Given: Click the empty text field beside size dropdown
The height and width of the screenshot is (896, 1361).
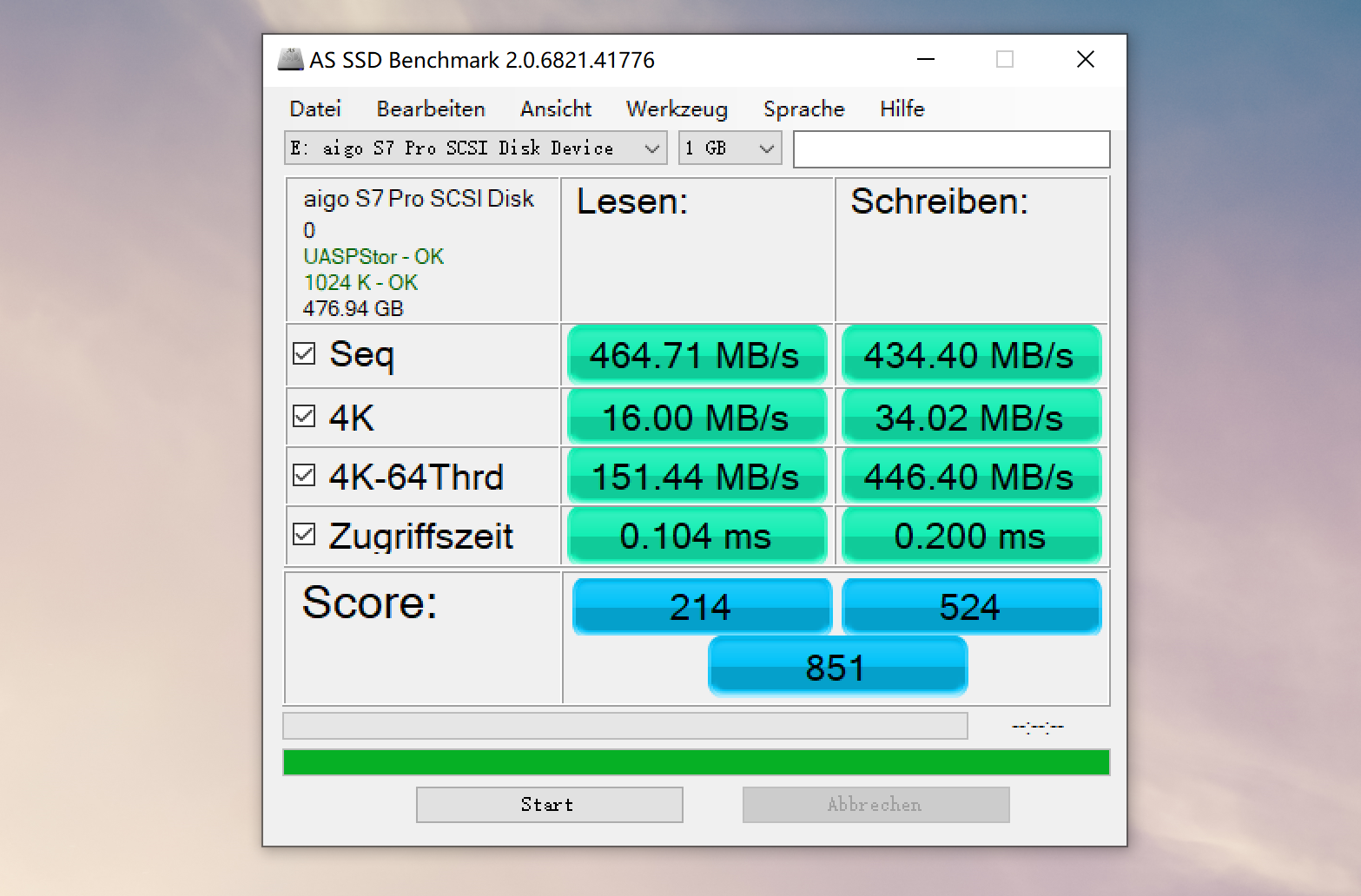Looking at the screenshot, I should 951,148.
